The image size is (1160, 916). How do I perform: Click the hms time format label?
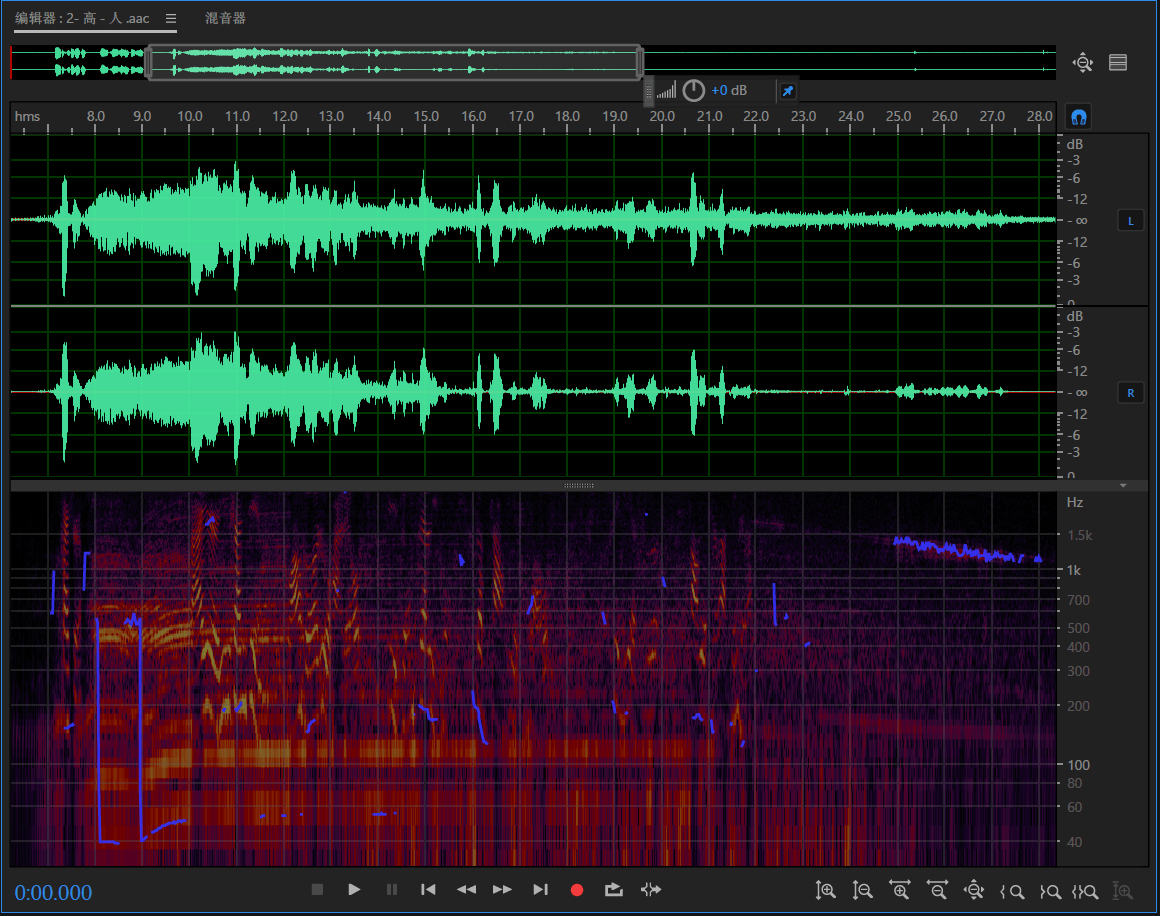coord(27,116)
